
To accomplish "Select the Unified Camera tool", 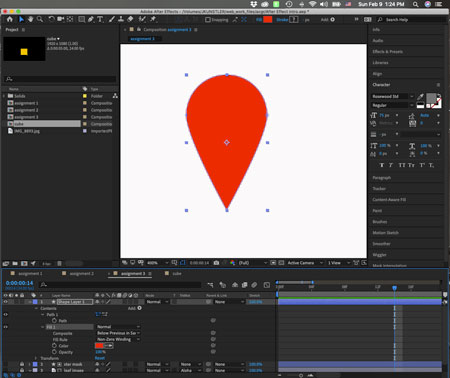I will [60, 19].
